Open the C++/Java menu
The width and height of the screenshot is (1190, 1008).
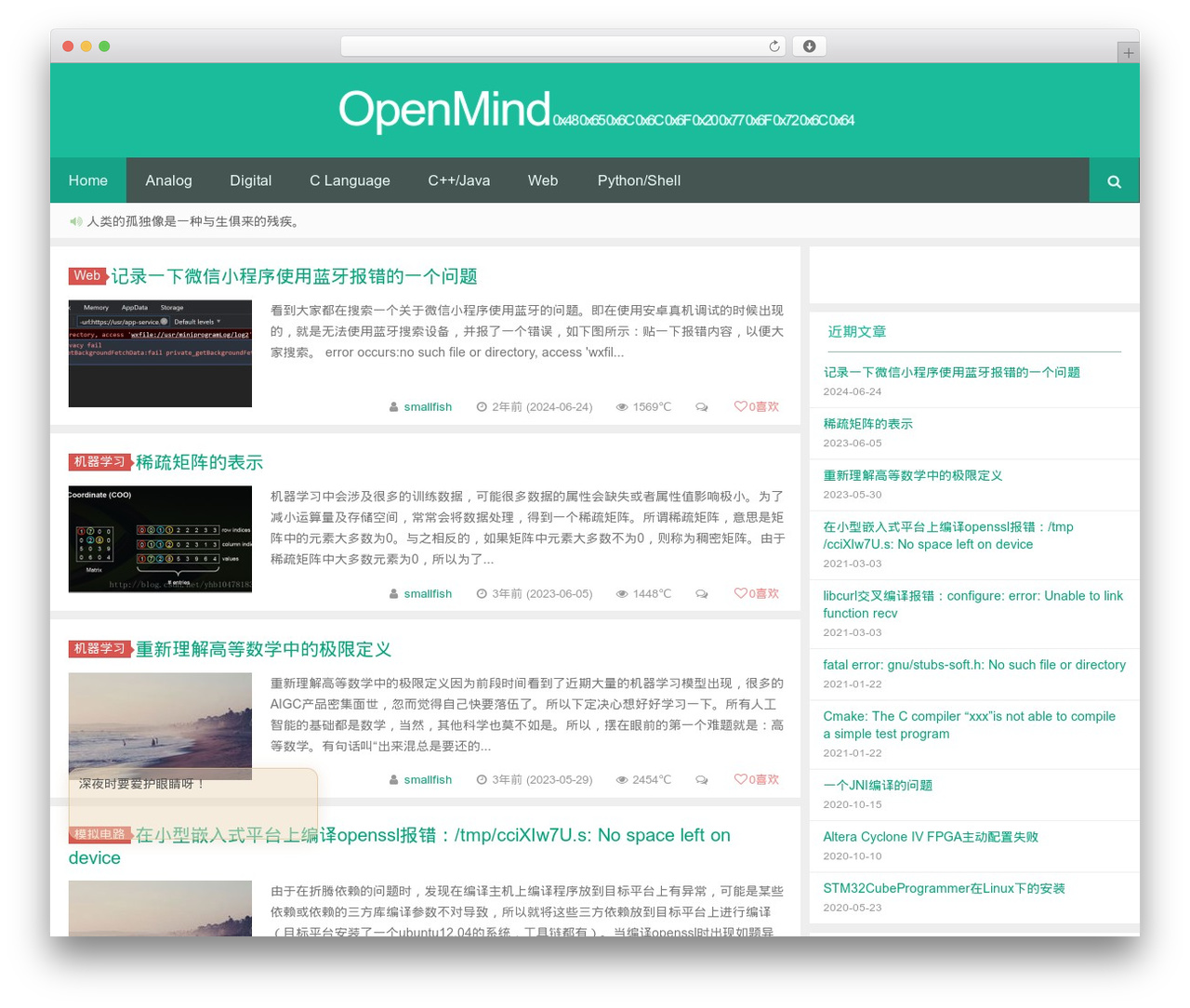(x=458, y=180)
